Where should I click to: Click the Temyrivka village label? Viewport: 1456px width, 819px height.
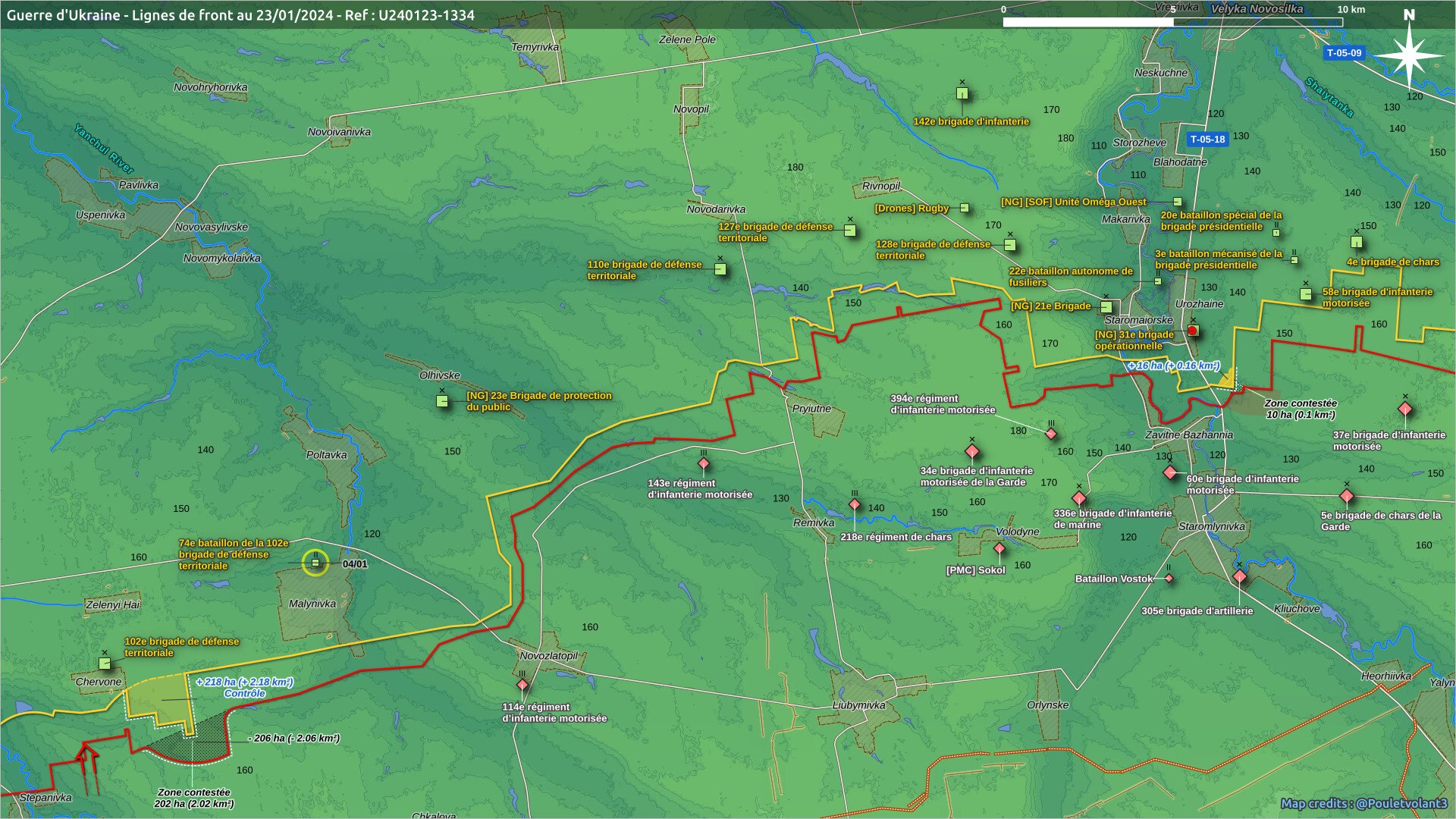click(x=535, y=47)
